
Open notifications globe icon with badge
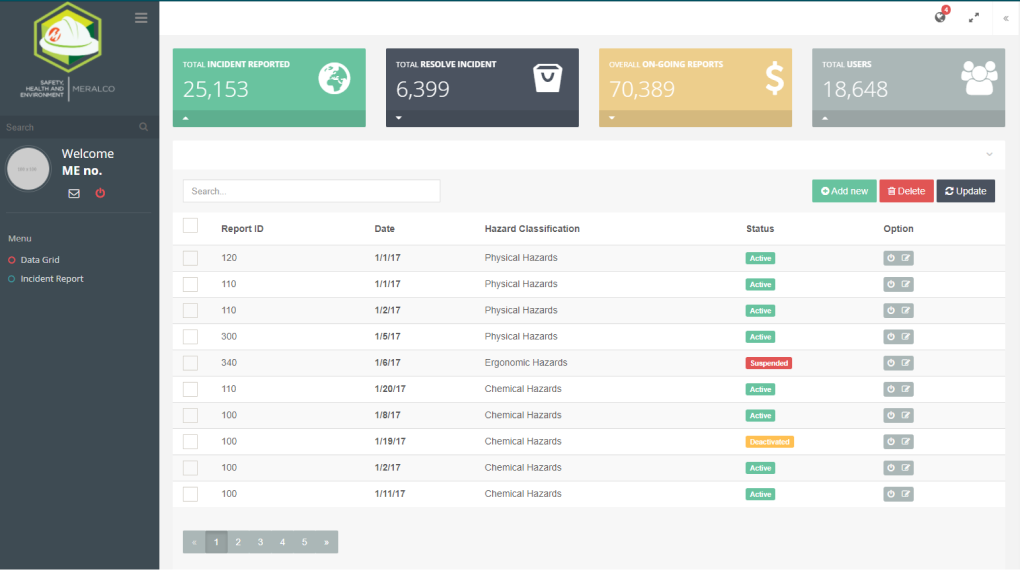click(x=940, y=17)
